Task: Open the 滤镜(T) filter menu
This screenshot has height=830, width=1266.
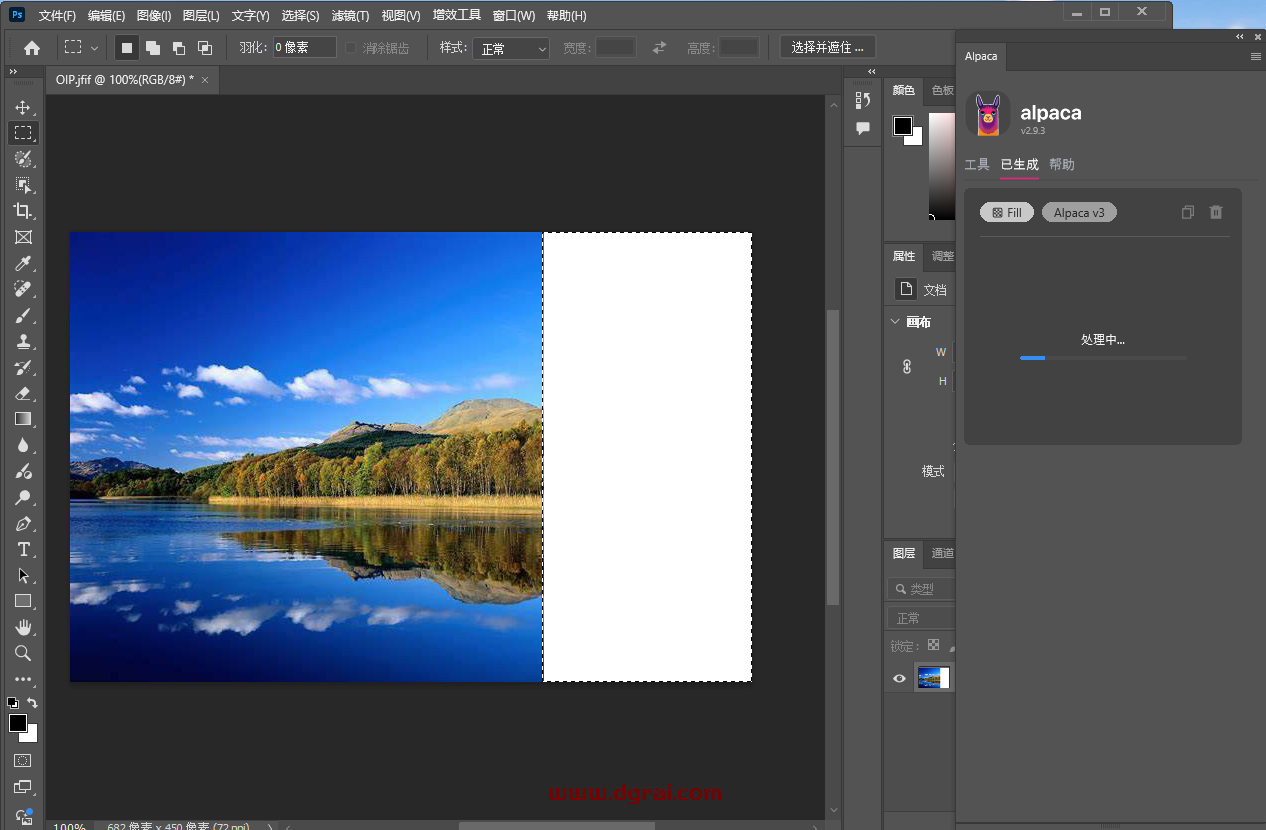Action: (x=350, y=16)
